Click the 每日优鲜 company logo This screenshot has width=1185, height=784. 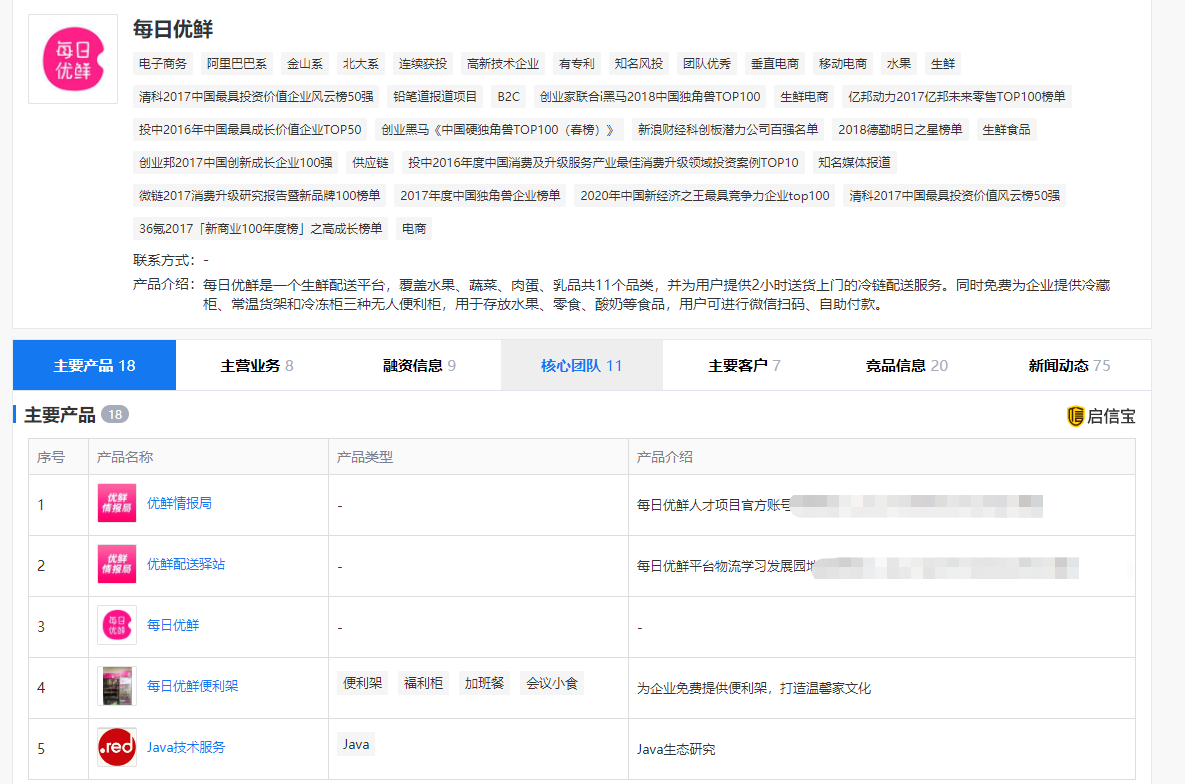pos(72,58)
